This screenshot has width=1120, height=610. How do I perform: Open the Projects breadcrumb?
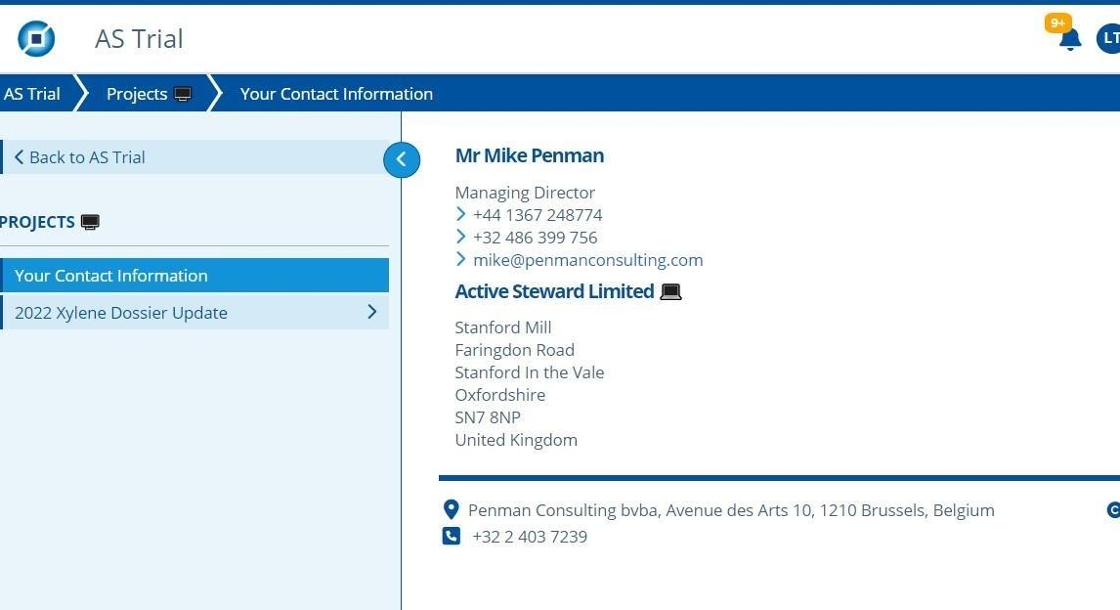click(136, 94)
